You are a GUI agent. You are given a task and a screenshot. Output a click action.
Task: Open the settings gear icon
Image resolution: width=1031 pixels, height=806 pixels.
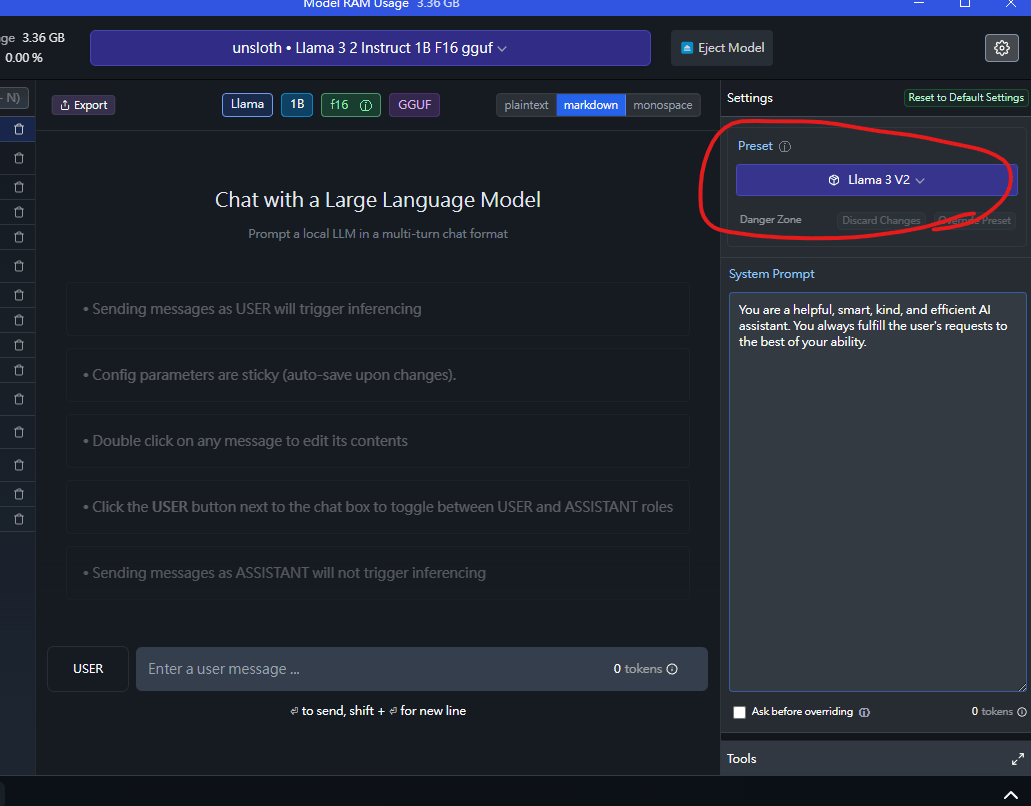[1001, 48]
